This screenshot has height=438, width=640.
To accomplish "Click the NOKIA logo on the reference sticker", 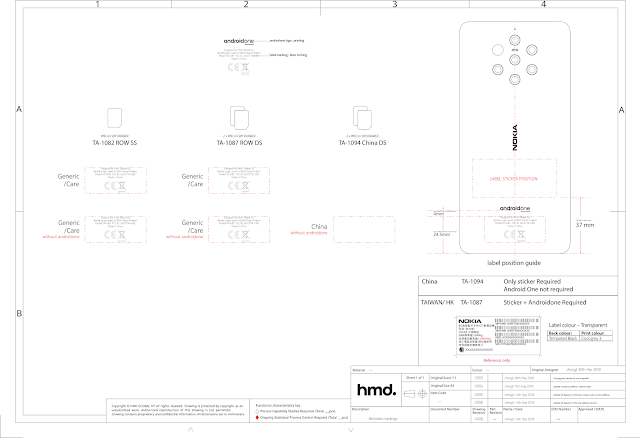I will click(x=470, y=321).
